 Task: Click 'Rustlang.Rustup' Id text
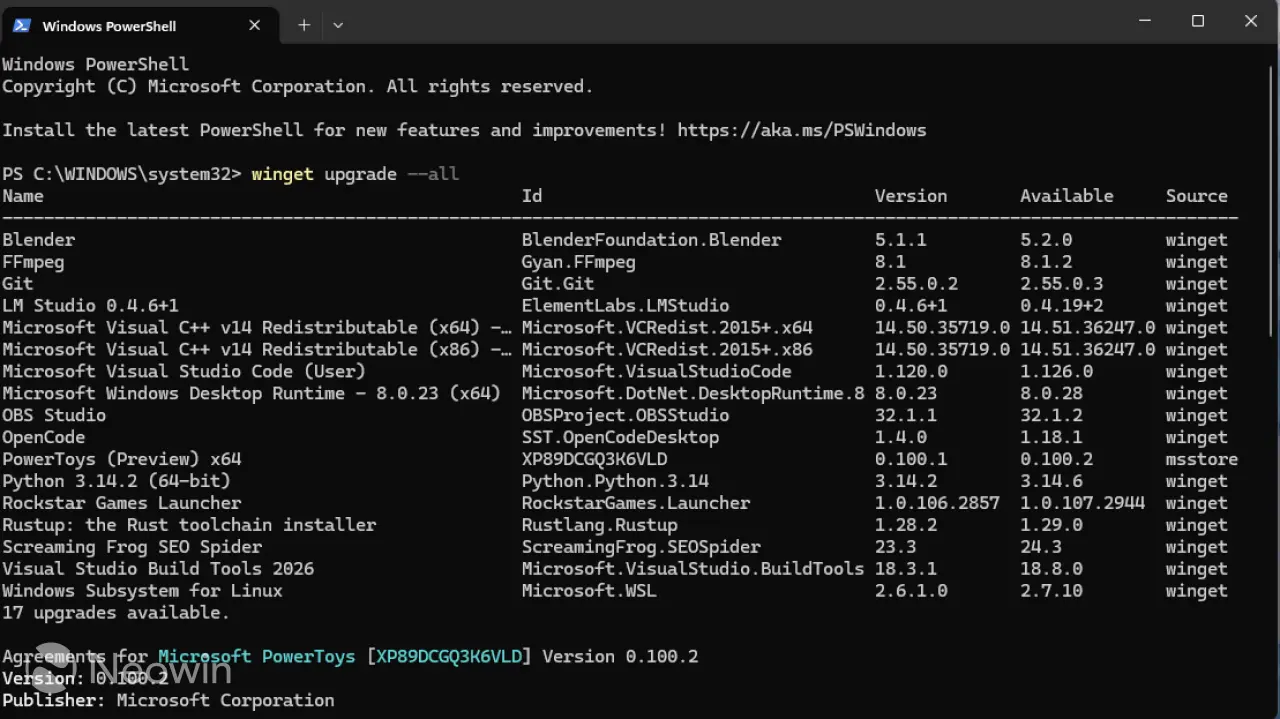600,526
